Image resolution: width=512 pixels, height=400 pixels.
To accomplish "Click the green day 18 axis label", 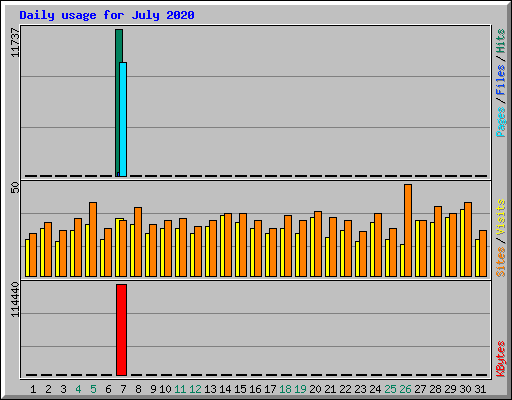I will click(x=285, y=389).
